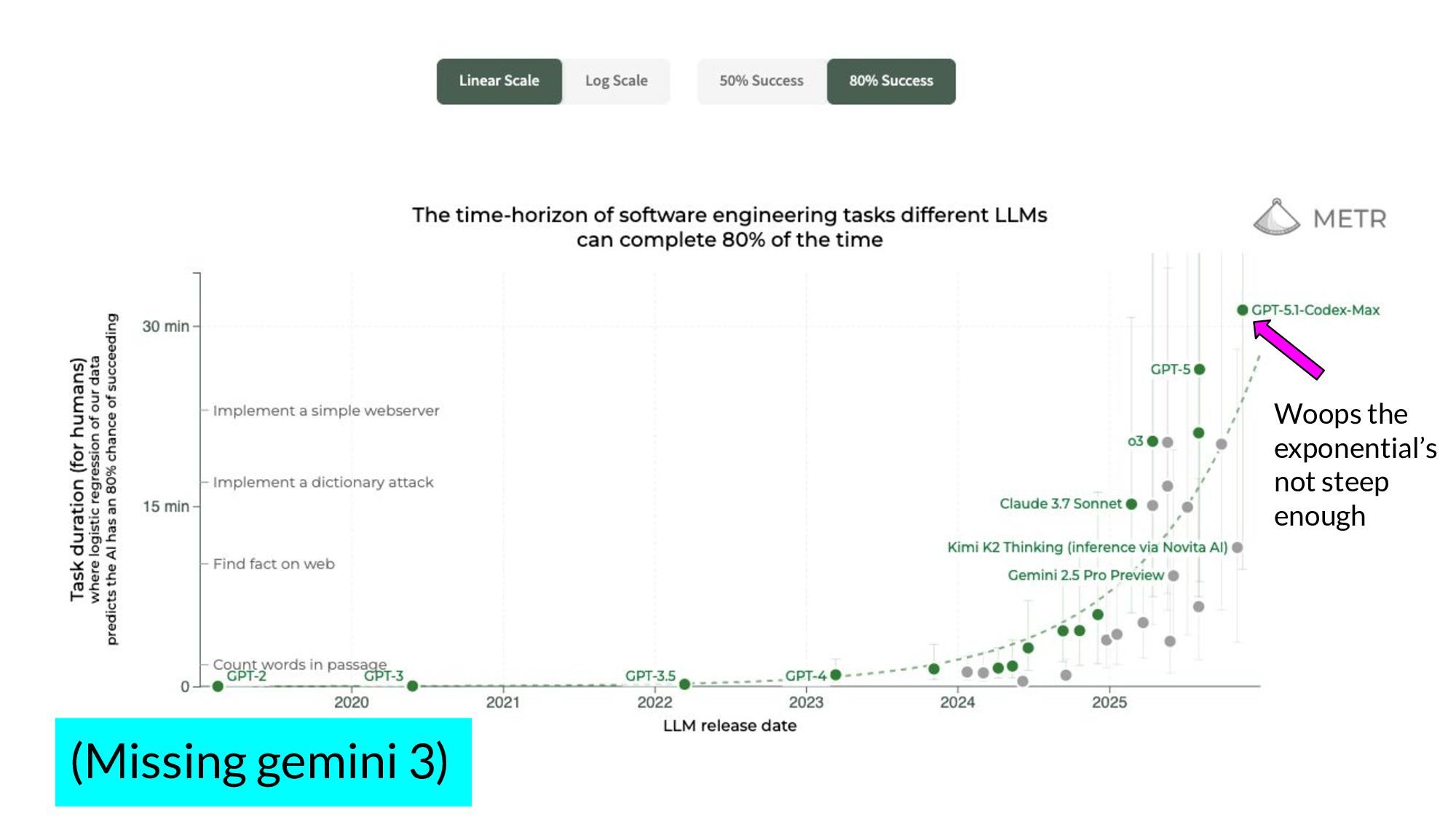Click the Claude 3.7 Sonnet label

(1061, 504)
